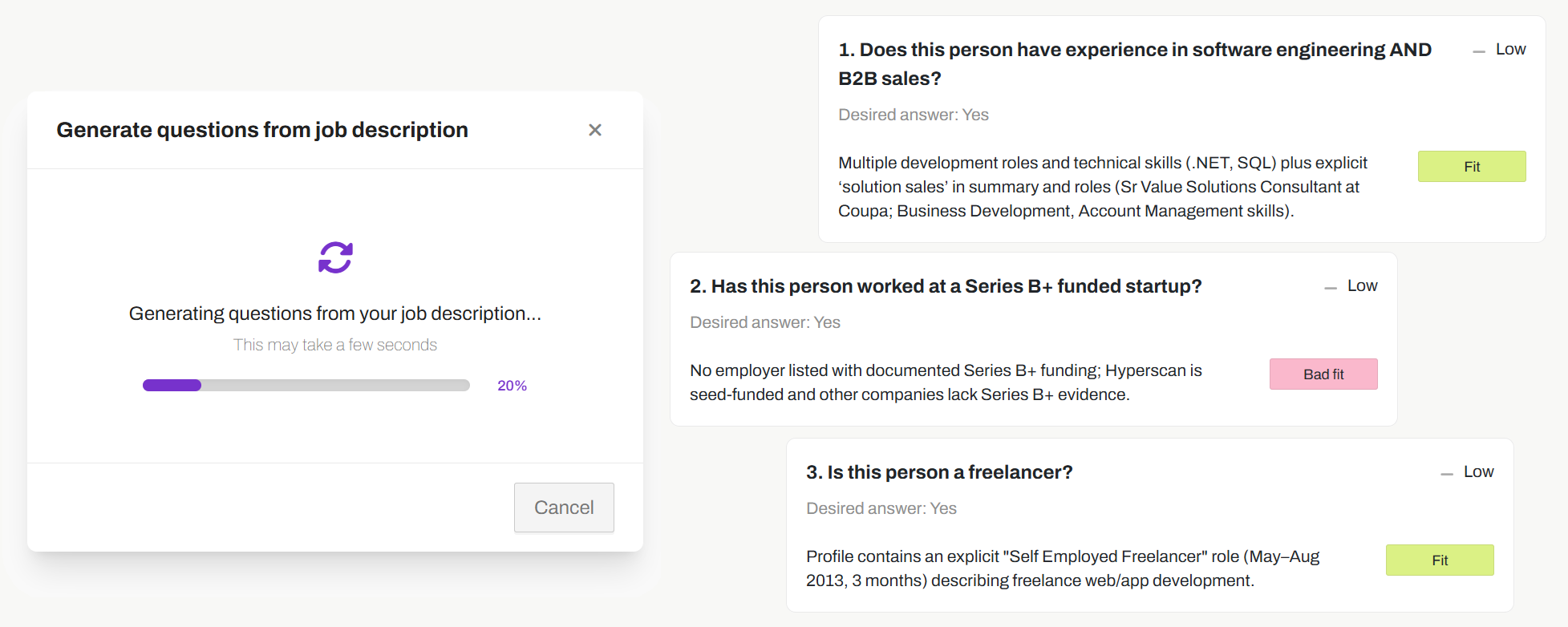Screen dimensions: 1568x627
Task: Select the Fit badge on the software engineering question
Action: (x=1472, y=167)
